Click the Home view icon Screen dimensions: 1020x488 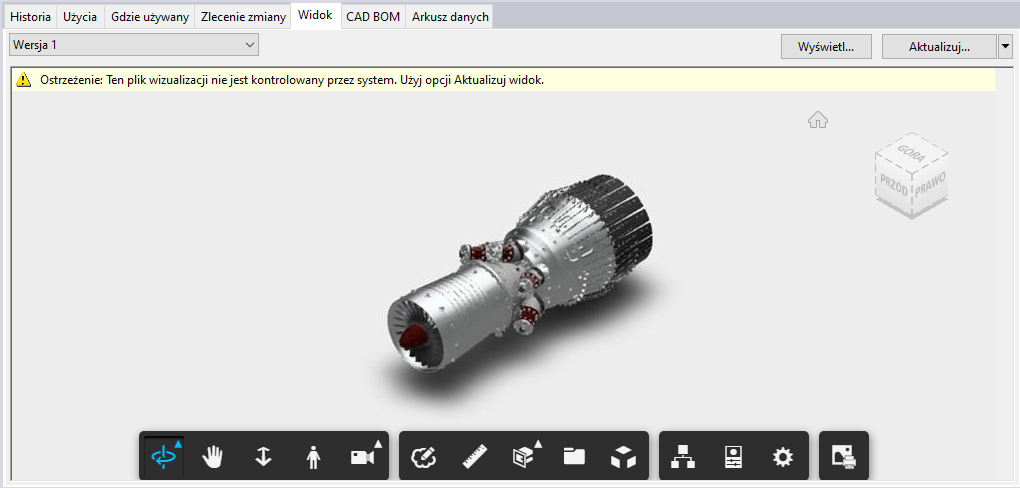(x=818, y=120)
